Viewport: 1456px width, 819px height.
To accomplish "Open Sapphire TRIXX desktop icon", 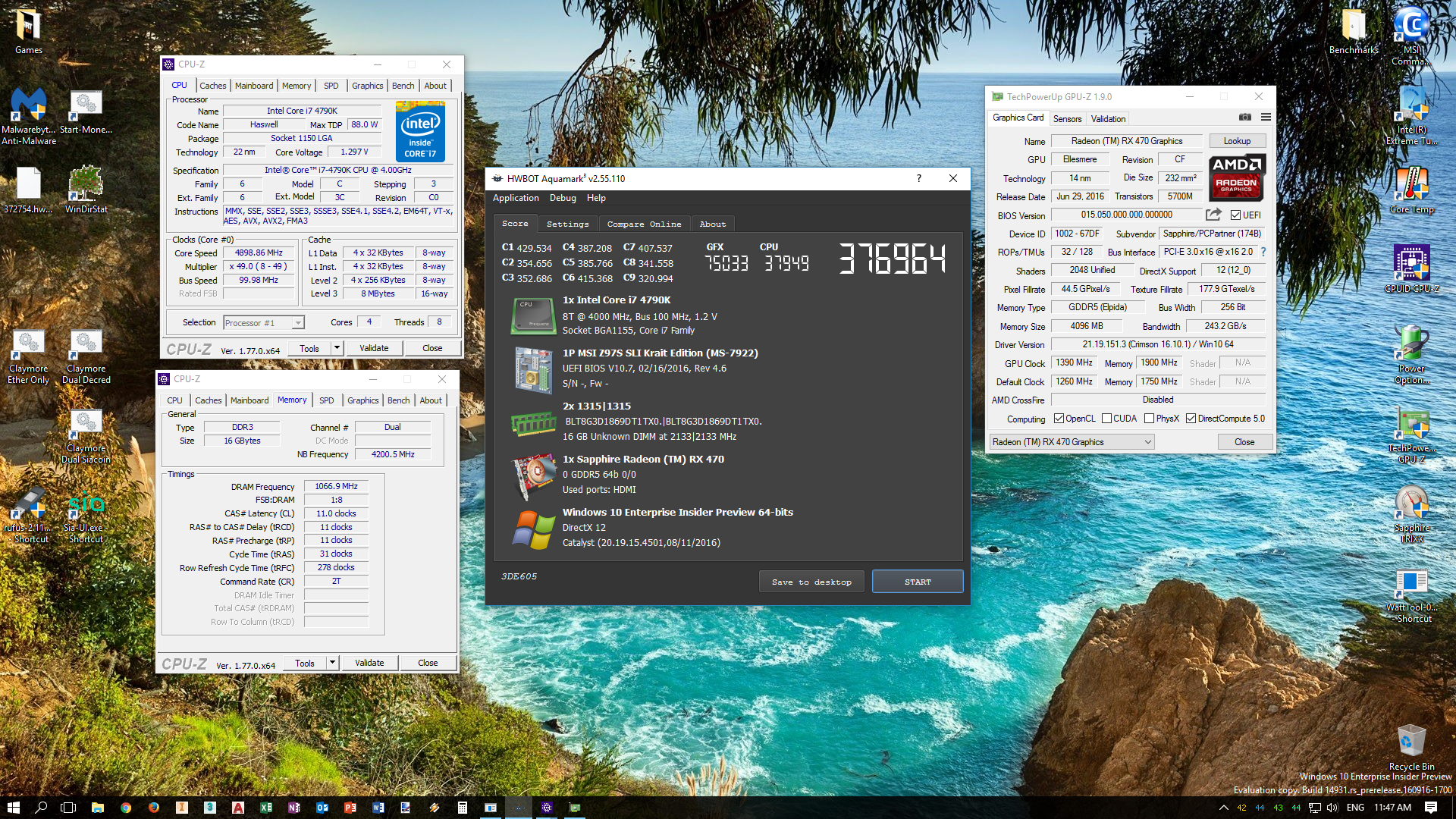I will (1411, 516).
